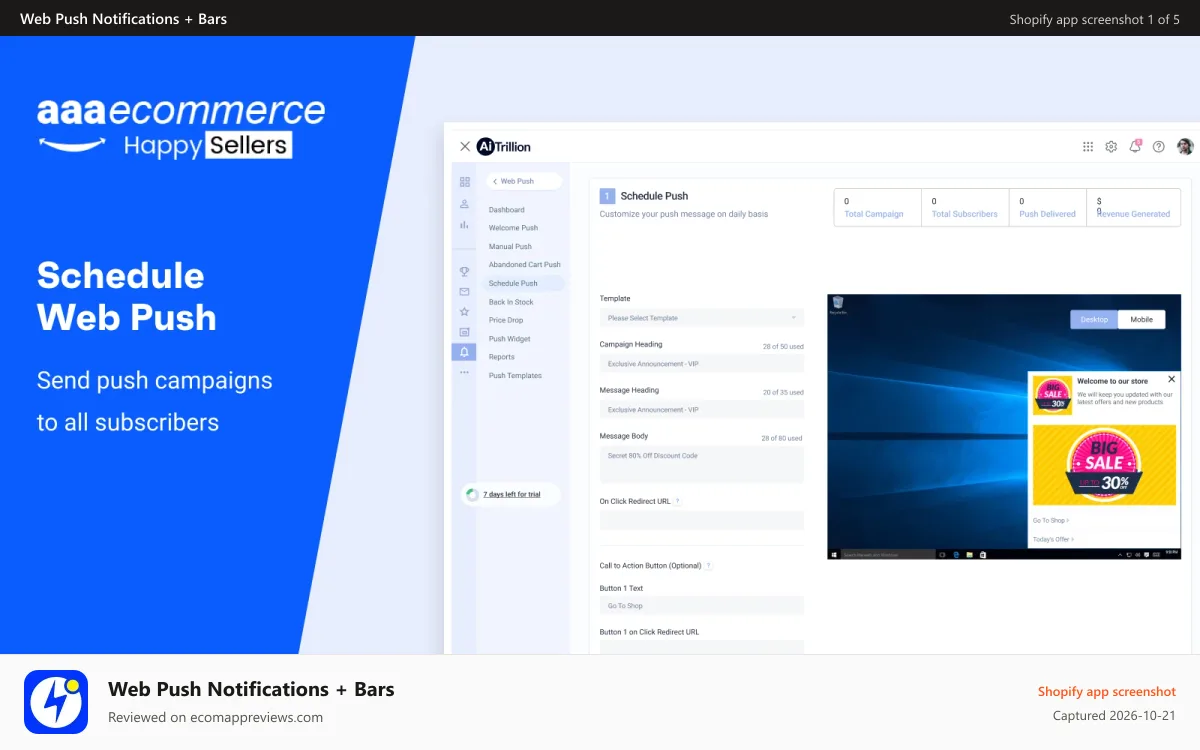Click the Button 1 Text input field
1200x750 pixels.
pyautogui.click(x=702, y=606)
